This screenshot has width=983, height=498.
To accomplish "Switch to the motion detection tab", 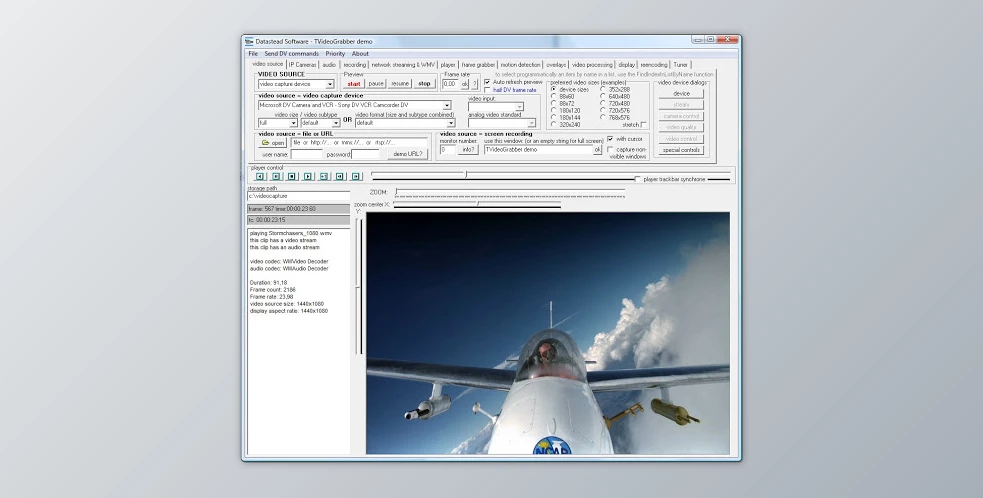I will 520,65.
